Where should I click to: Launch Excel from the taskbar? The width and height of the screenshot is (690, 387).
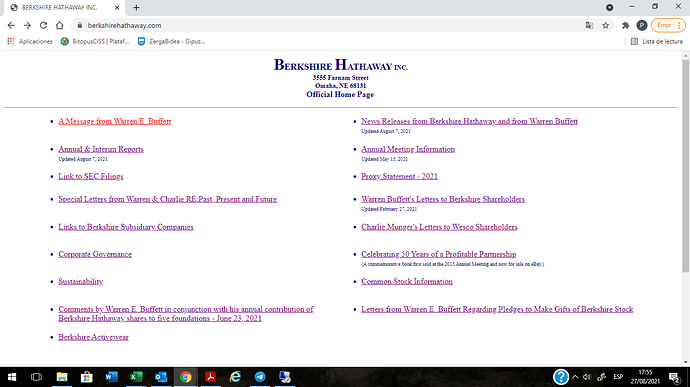136,377
